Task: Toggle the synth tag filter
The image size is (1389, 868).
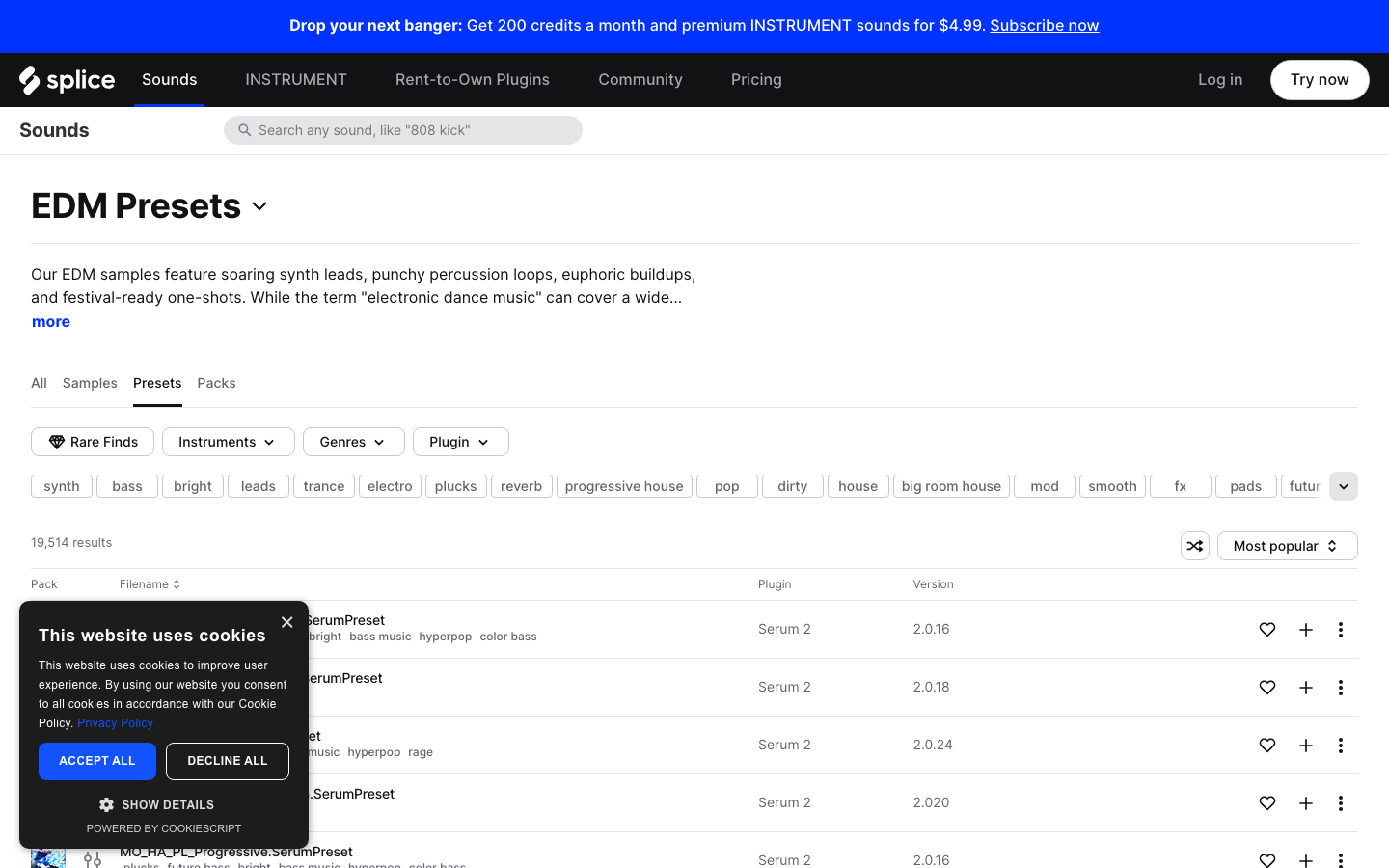Action: pyautogui.click(x=62, y=486)
